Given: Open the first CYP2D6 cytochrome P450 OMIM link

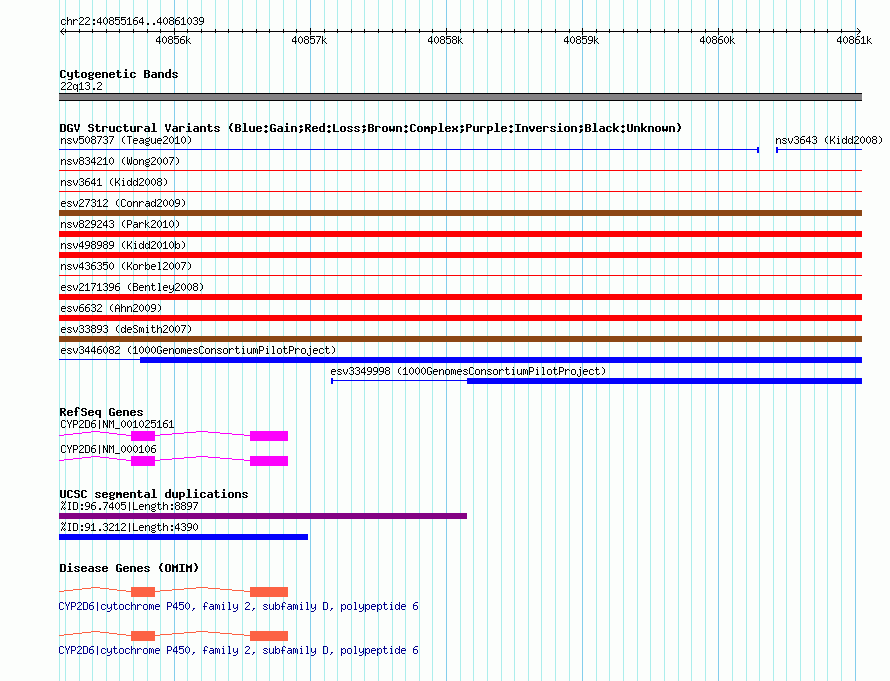Looking at the screenshot, I should pos(238,607).
